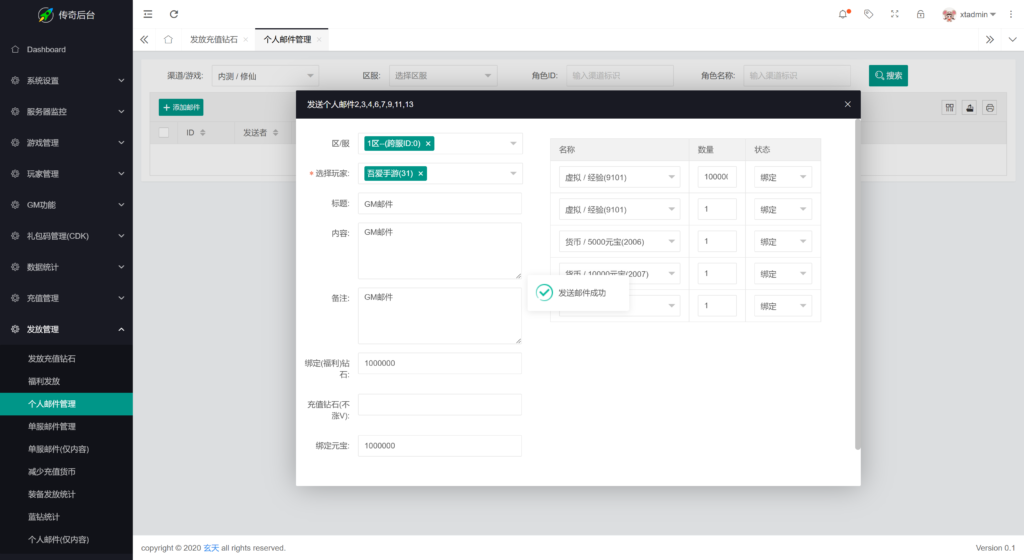Expand the 充值管理 sidebar menu
This screenshot has width=1024, height=560.
click(x=66, y=298)
